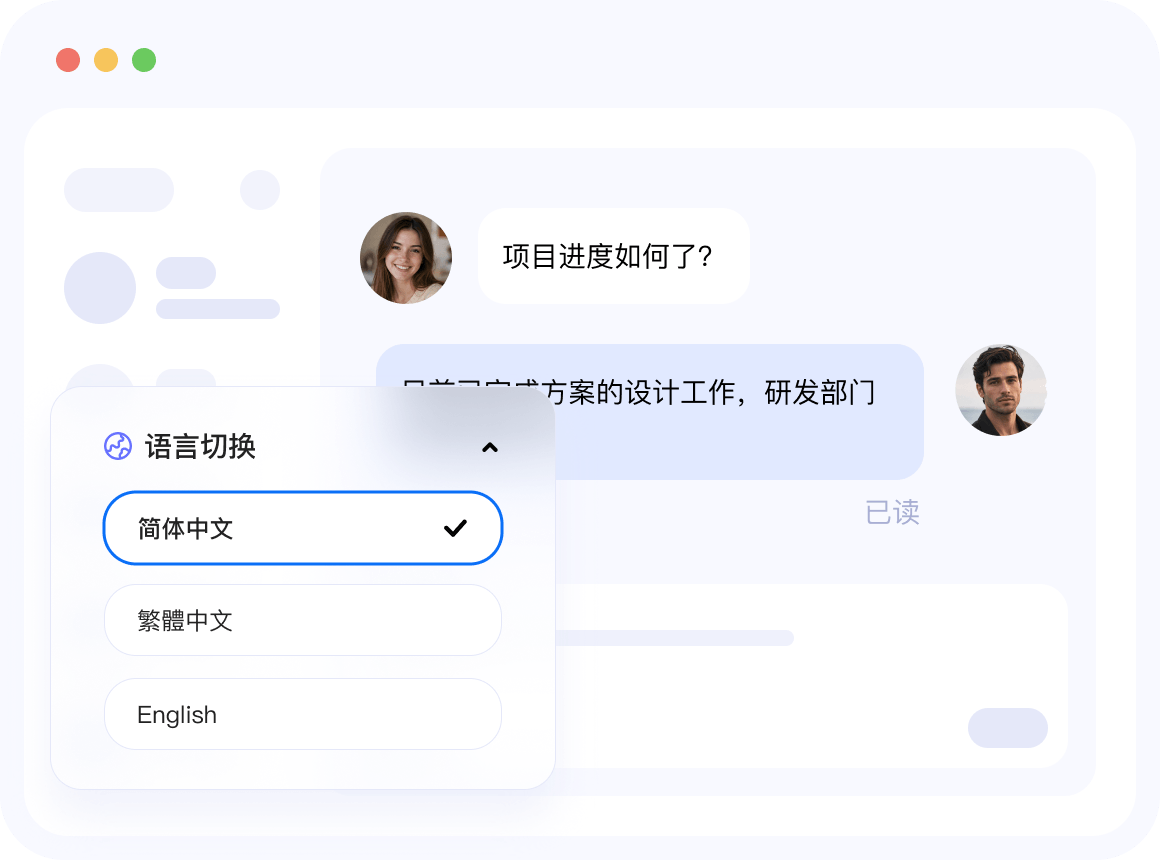Click the checkmark in the 简体中文 row
The height and width of the screenshot is (860, 1160).
(x=455, y=528)
